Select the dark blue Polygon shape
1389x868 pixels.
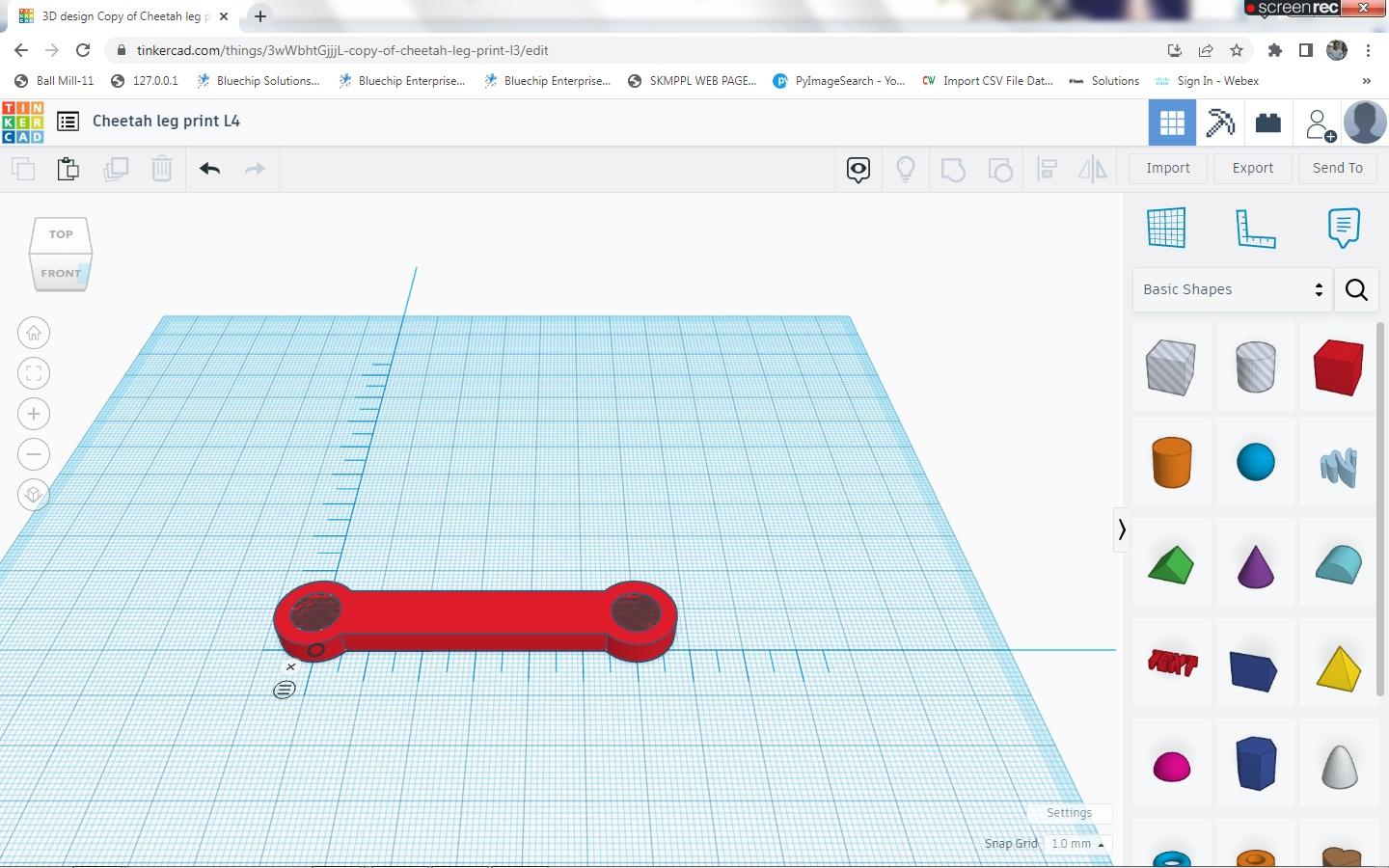coord(1256,763)
